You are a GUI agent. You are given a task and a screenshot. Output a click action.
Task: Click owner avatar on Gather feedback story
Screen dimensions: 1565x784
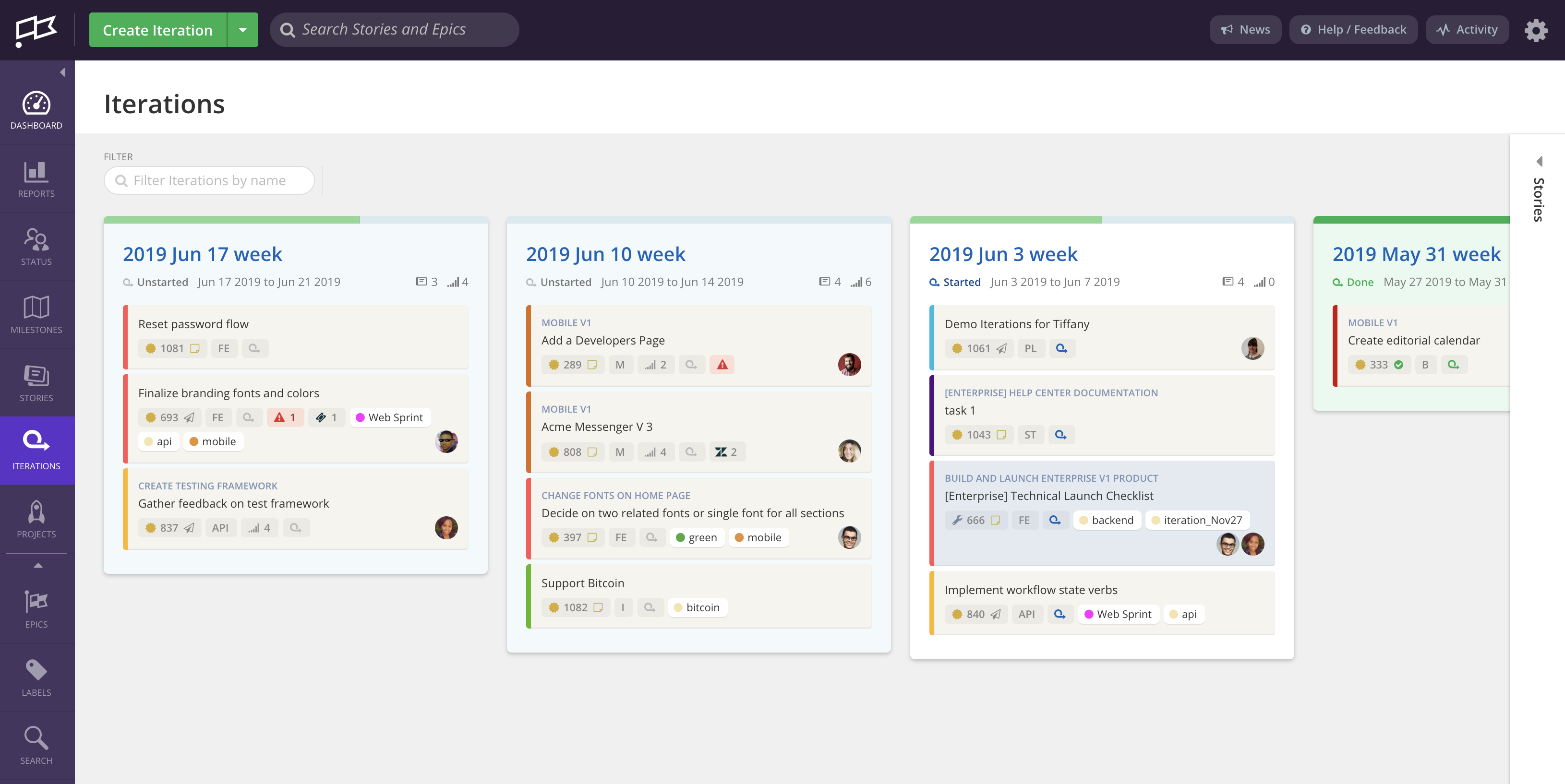(x=446, y=528)
